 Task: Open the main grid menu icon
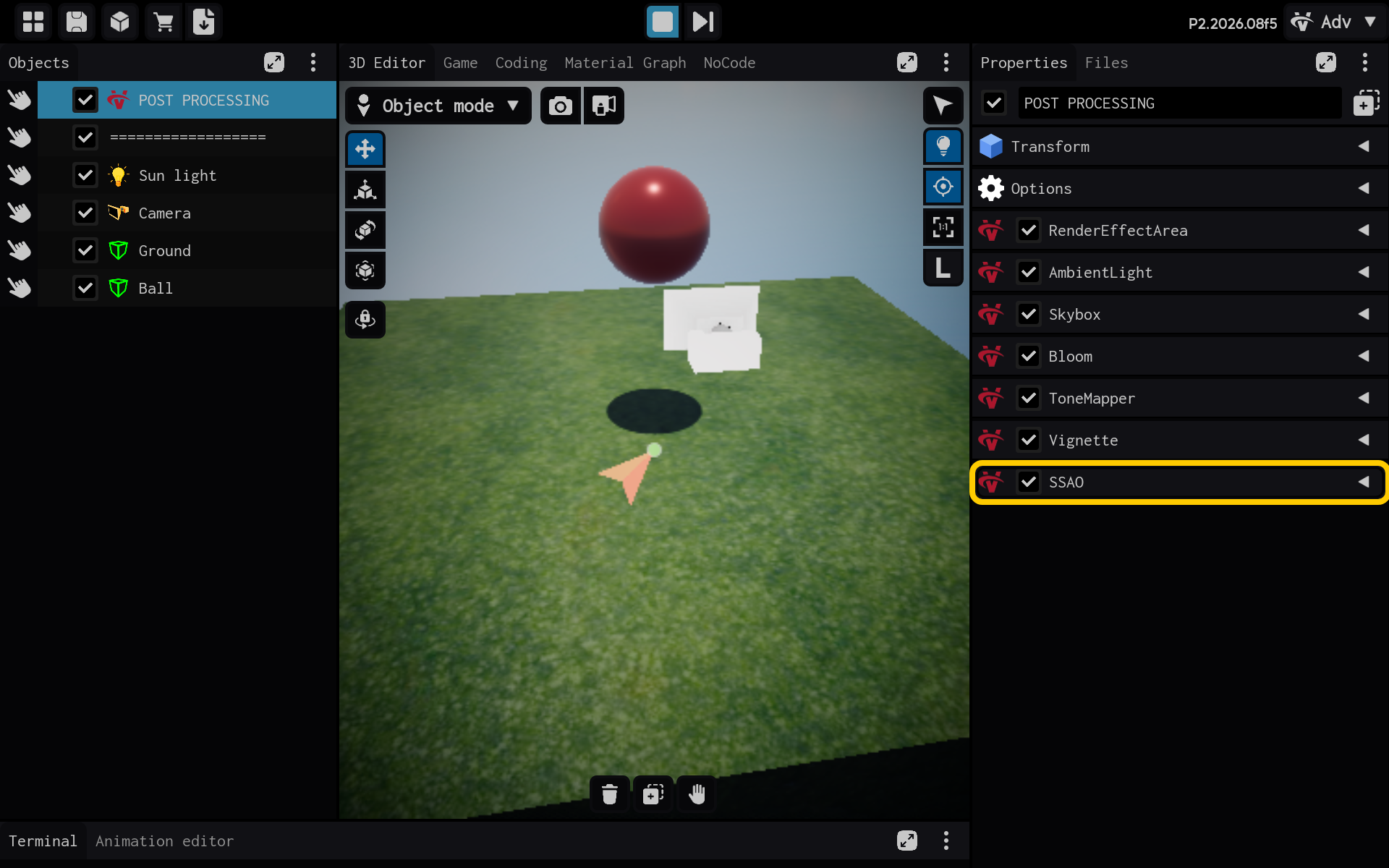click(x=33, y=22)
